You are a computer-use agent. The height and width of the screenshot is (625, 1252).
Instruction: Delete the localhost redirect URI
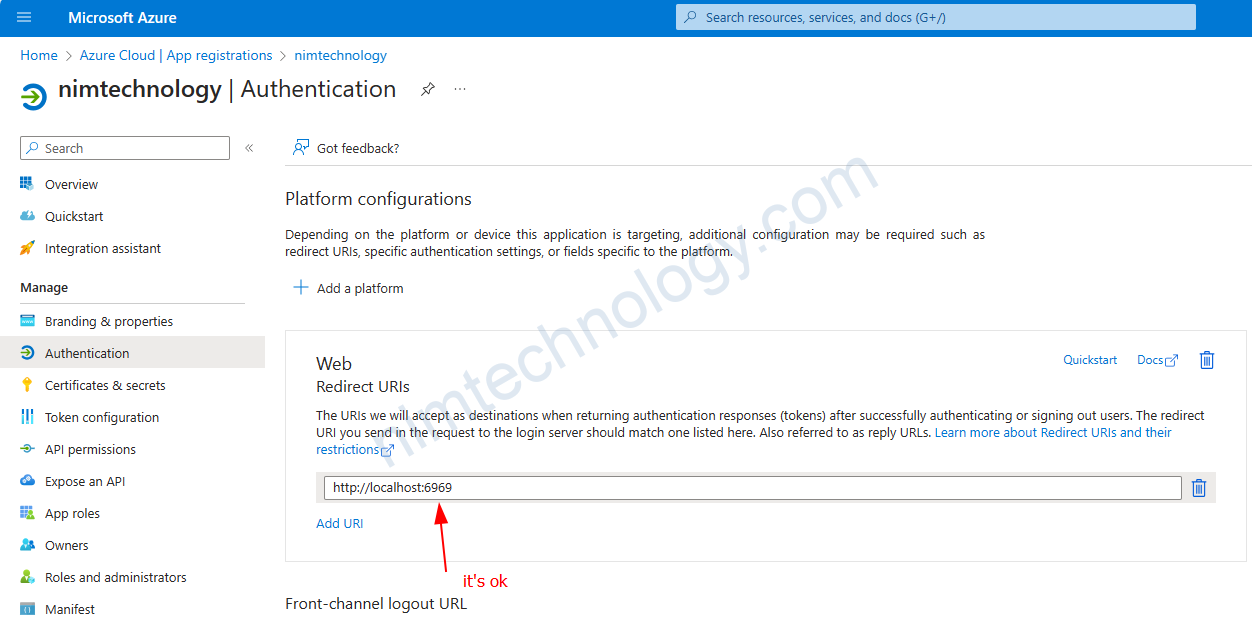[x=1199, y=488]
